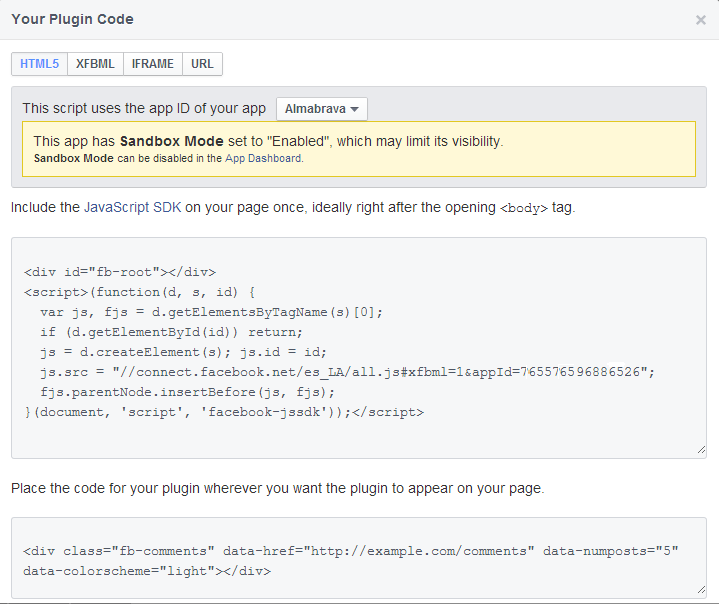Viewport: 719px width, 604px height.
Task: Click the <body> tag text
Action: pyautogui.click(x=524, y=208)
